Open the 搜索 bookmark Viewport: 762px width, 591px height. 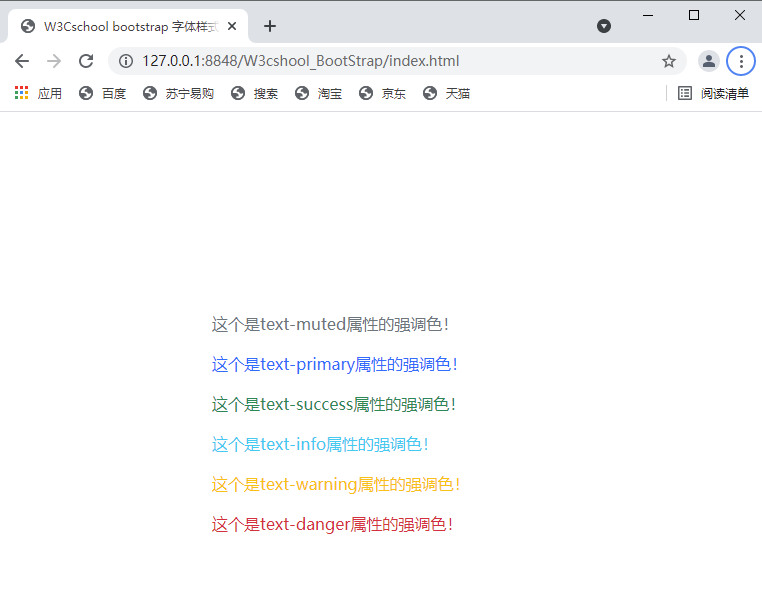[x=254, y=93]
